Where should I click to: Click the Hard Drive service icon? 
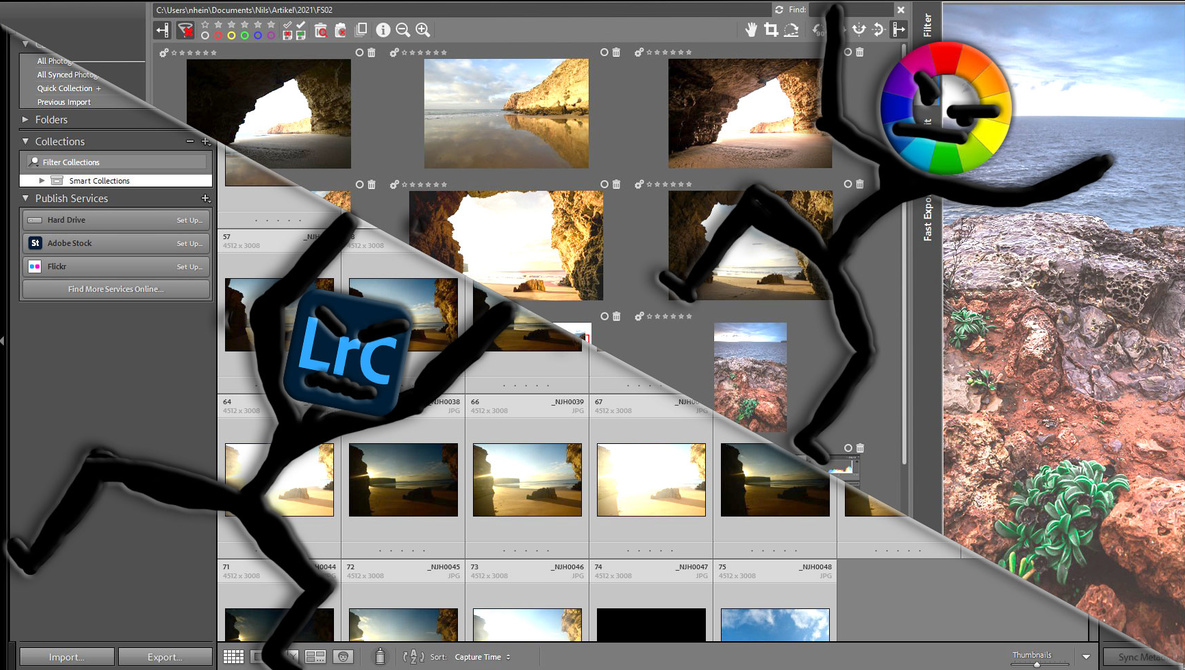click(35, 221)
